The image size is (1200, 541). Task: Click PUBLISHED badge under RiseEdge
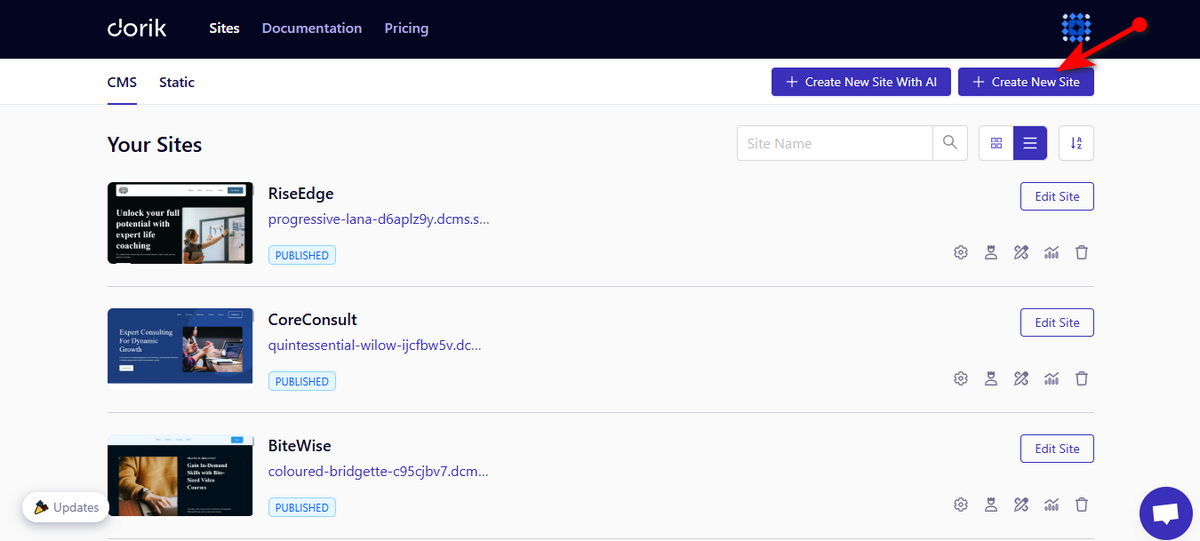(x=302, y=255)
